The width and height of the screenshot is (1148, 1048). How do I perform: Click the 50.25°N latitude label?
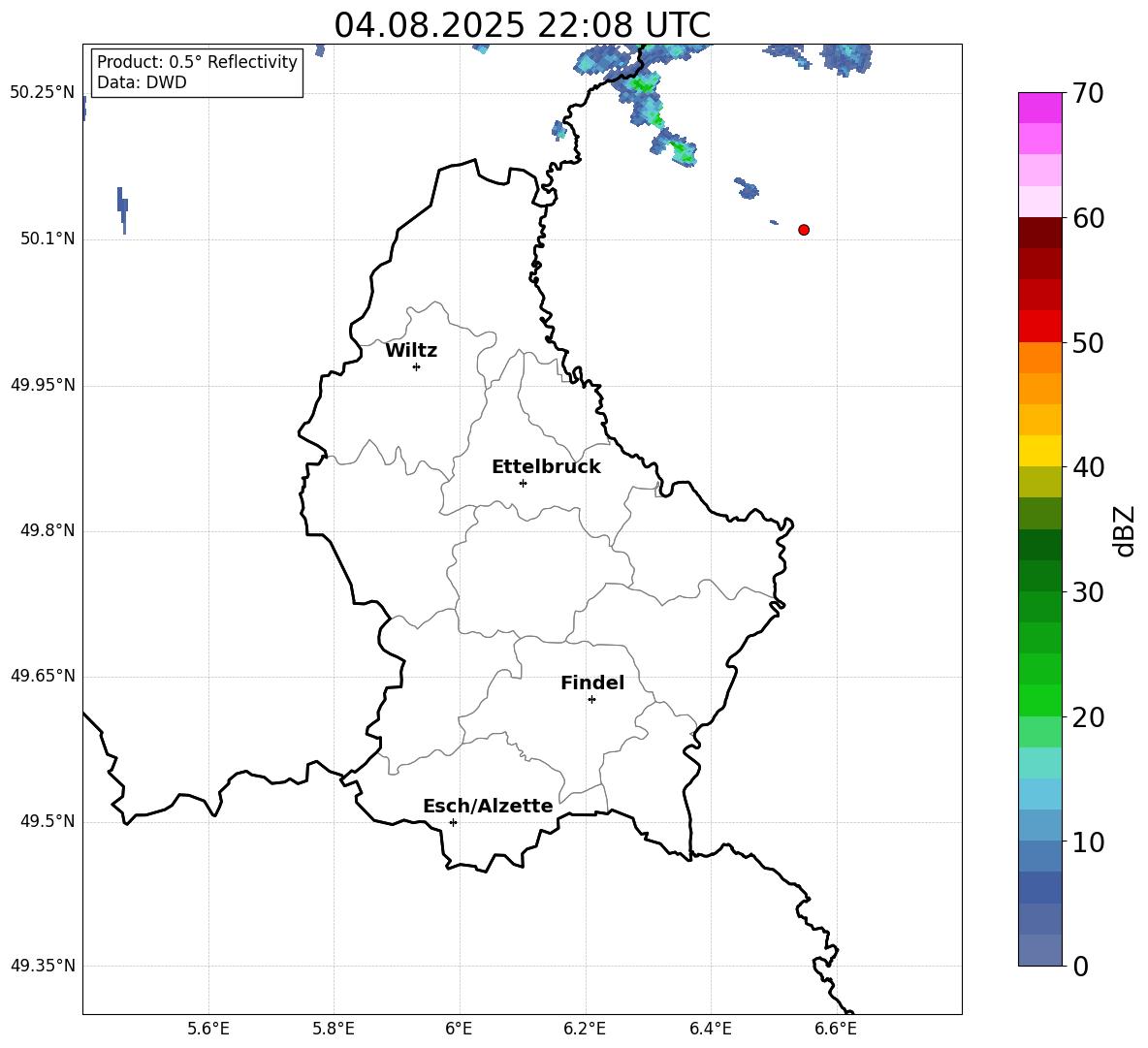pos(43,93)
